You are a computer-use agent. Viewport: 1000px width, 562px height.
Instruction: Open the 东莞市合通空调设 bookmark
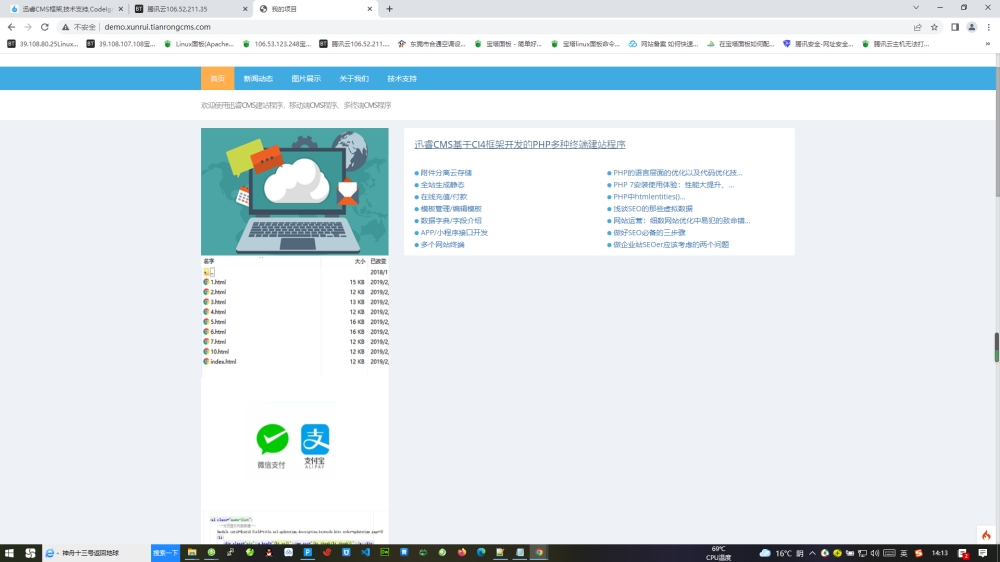[431, 44]
